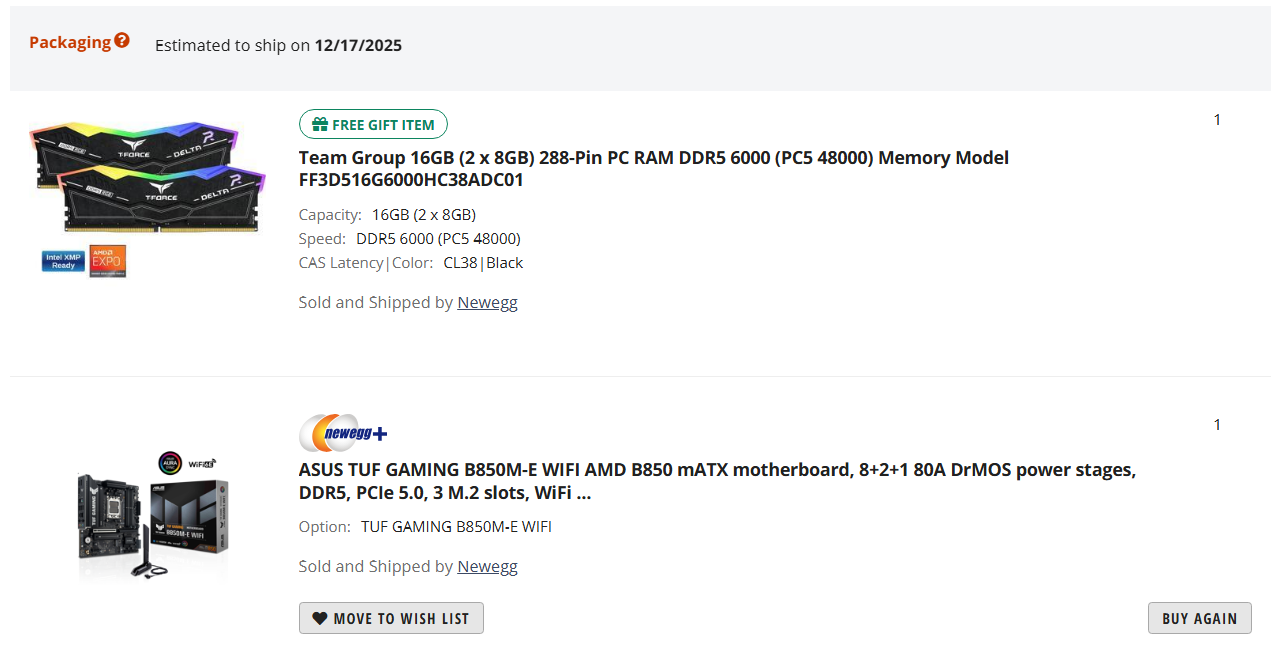Click the AMD EXPO badge
This screenshot has width=1272, height=667.
pyautogui.click(x=108, y=261)
